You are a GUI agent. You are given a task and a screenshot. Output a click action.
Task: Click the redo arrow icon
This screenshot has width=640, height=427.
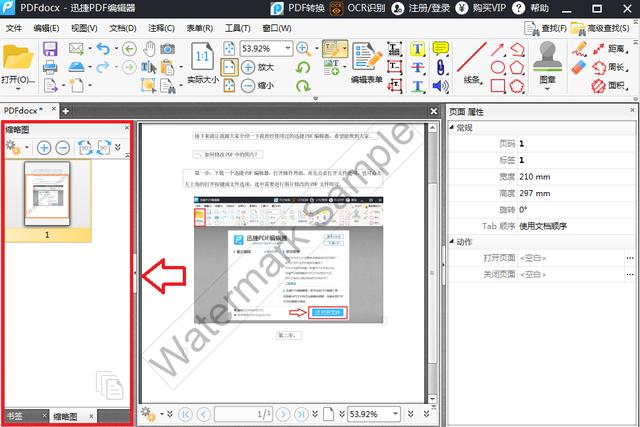(x=103, y=67)
